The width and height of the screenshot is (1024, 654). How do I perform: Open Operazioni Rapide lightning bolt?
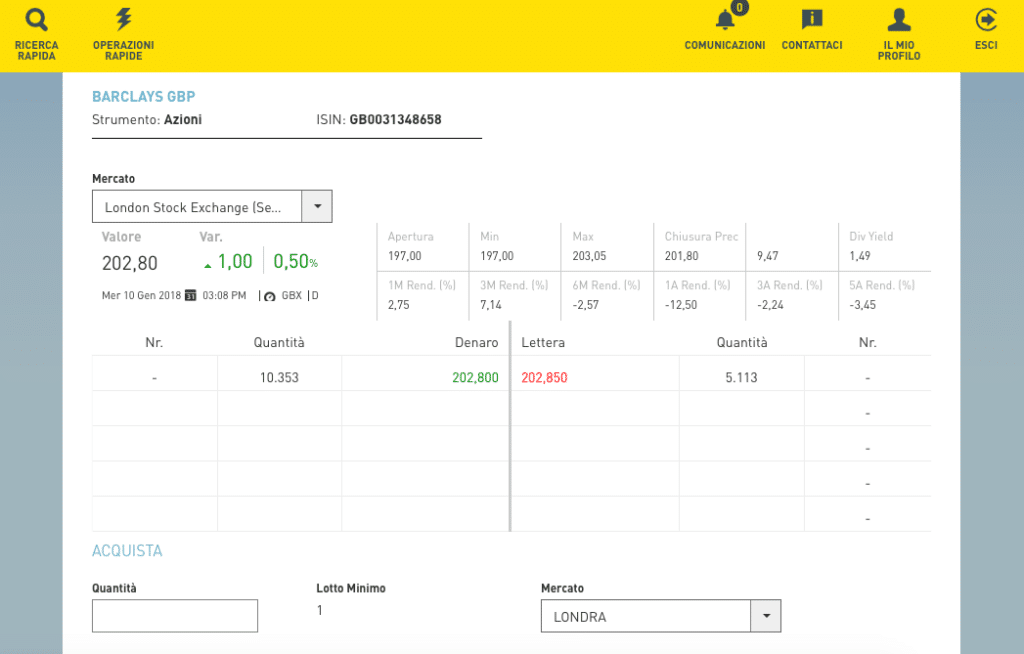point(123,20)
